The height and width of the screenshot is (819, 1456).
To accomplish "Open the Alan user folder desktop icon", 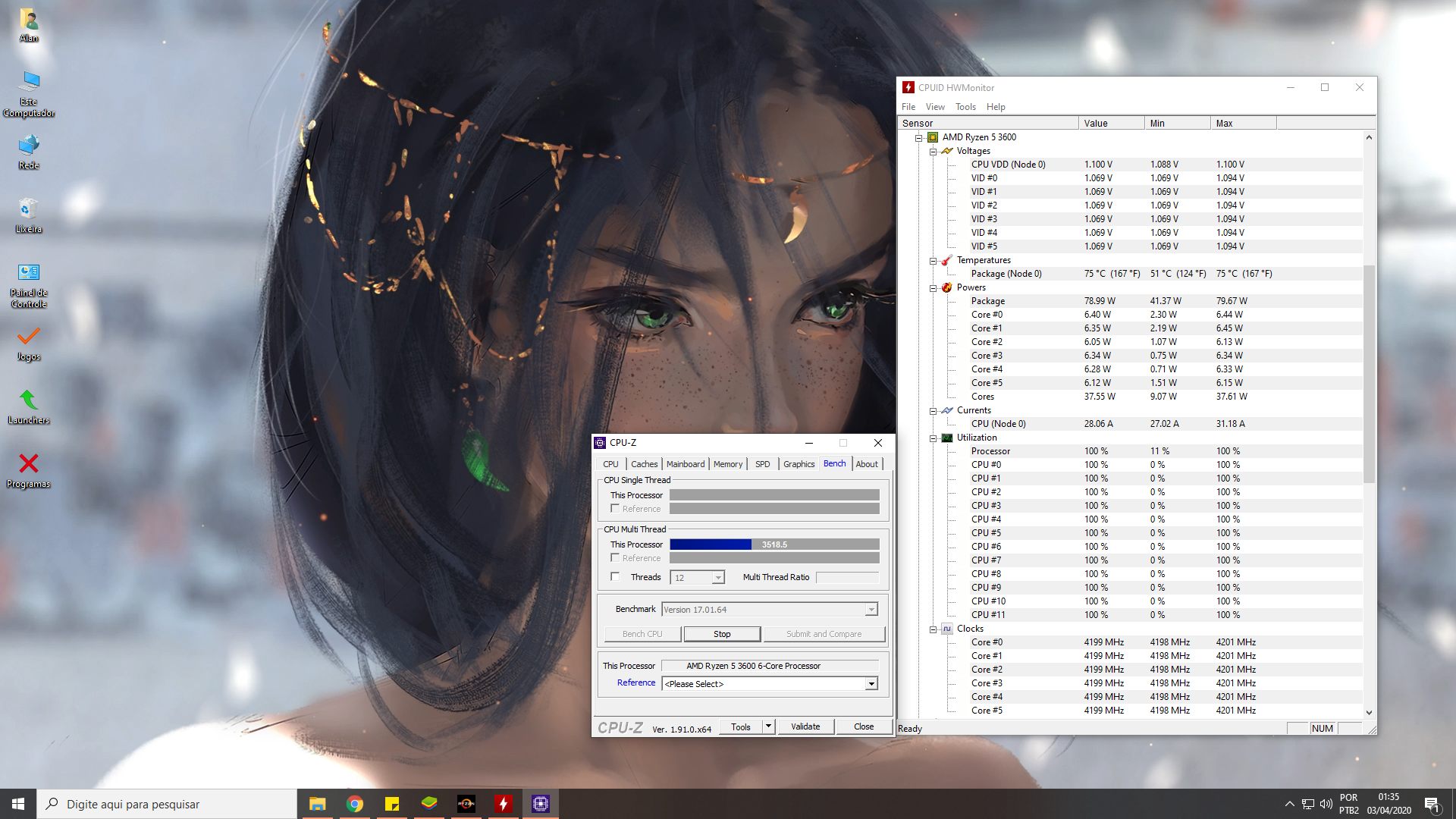I will click(x=29, y=25).
